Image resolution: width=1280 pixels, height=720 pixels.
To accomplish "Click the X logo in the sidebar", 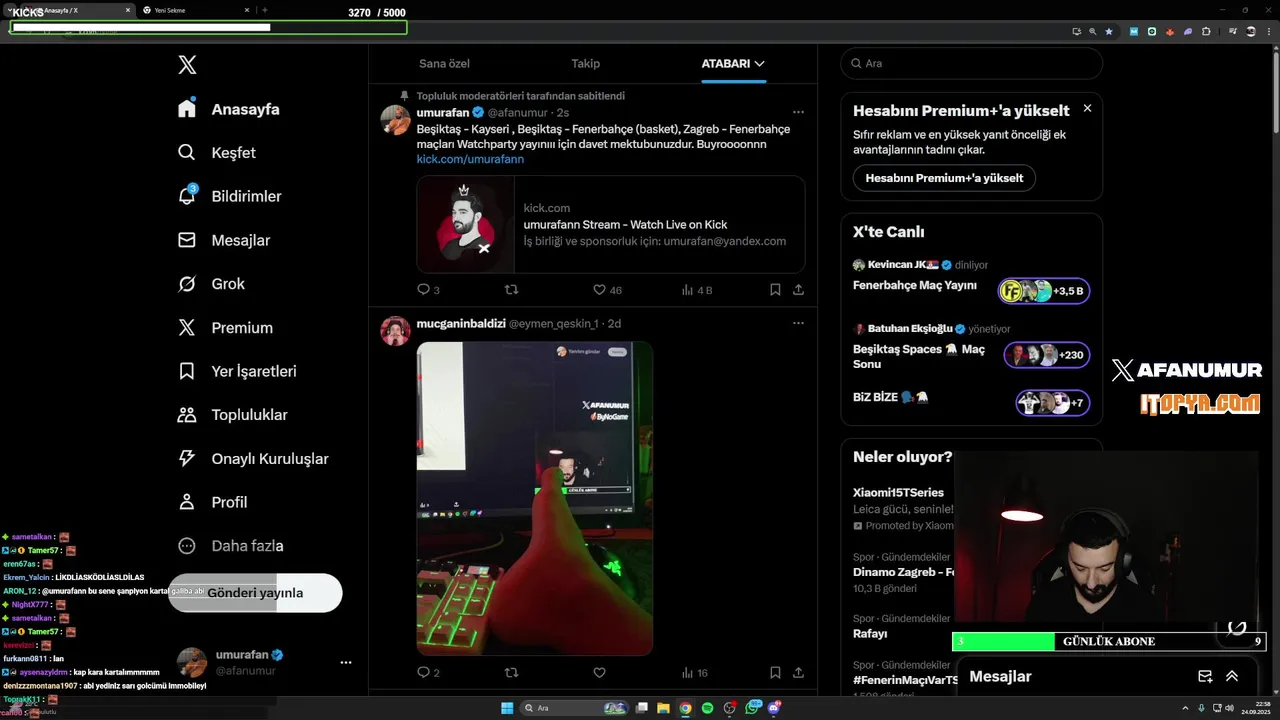I will point(187,65).
